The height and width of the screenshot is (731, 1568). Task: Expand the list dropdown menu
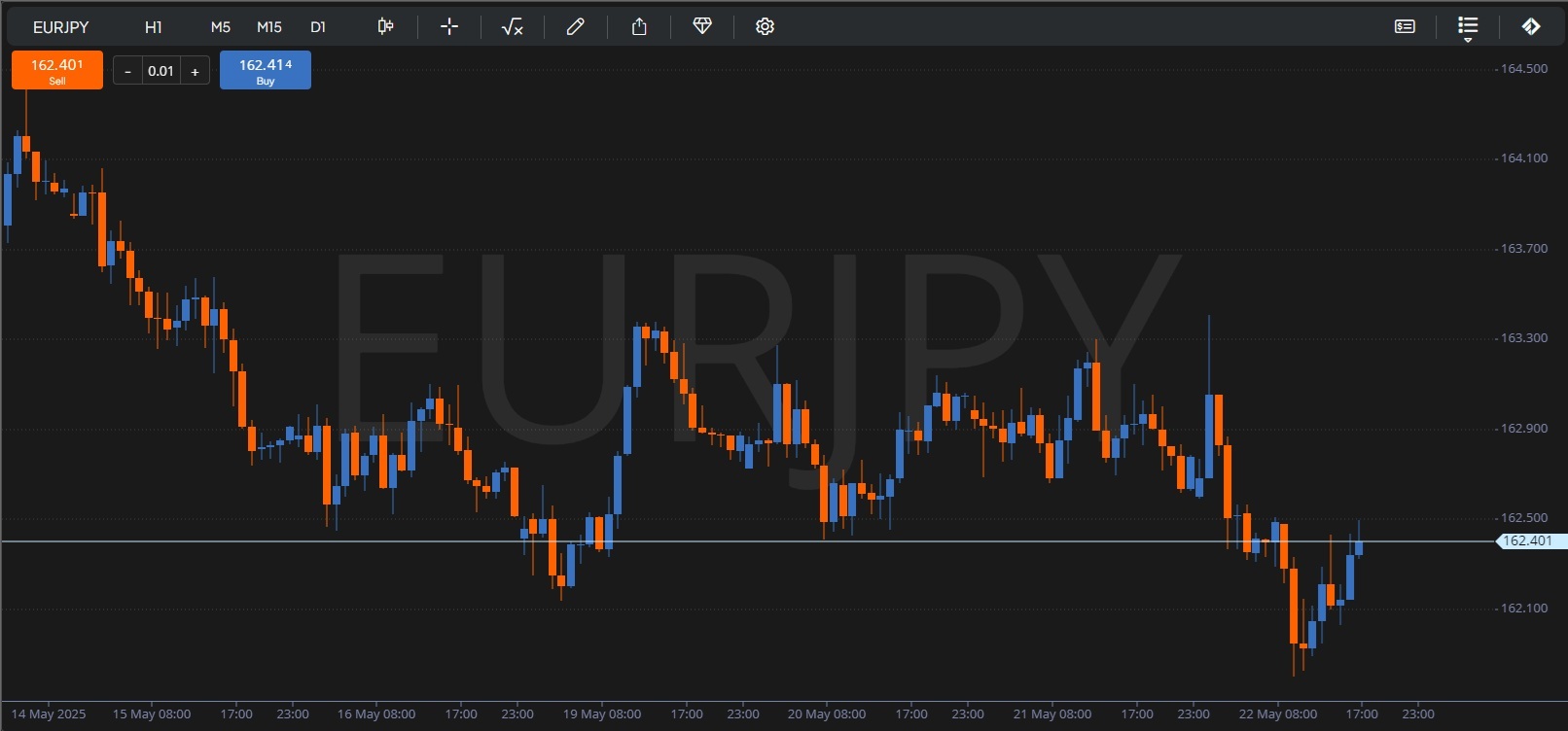click(x=1468, y=27)
